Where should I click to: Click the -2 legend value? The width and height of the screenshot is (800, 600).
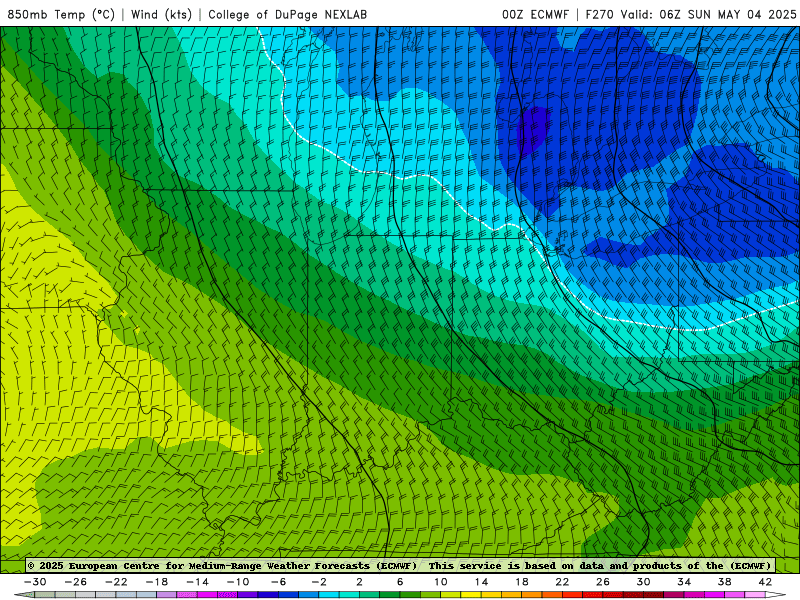319,582
